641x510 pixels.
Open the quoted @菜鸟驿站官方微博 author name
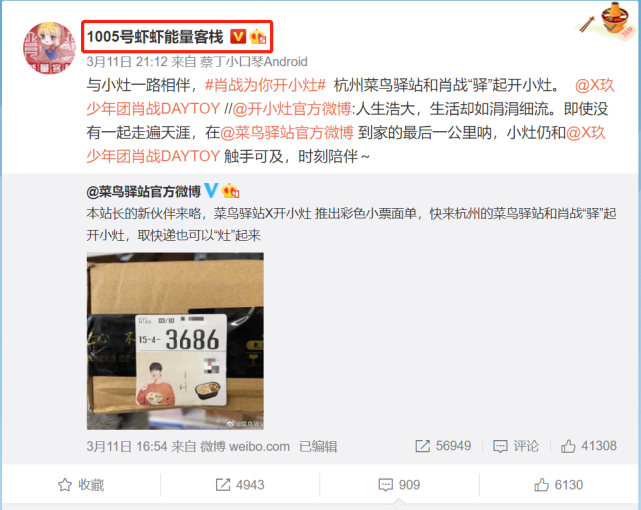coord(143,191)
